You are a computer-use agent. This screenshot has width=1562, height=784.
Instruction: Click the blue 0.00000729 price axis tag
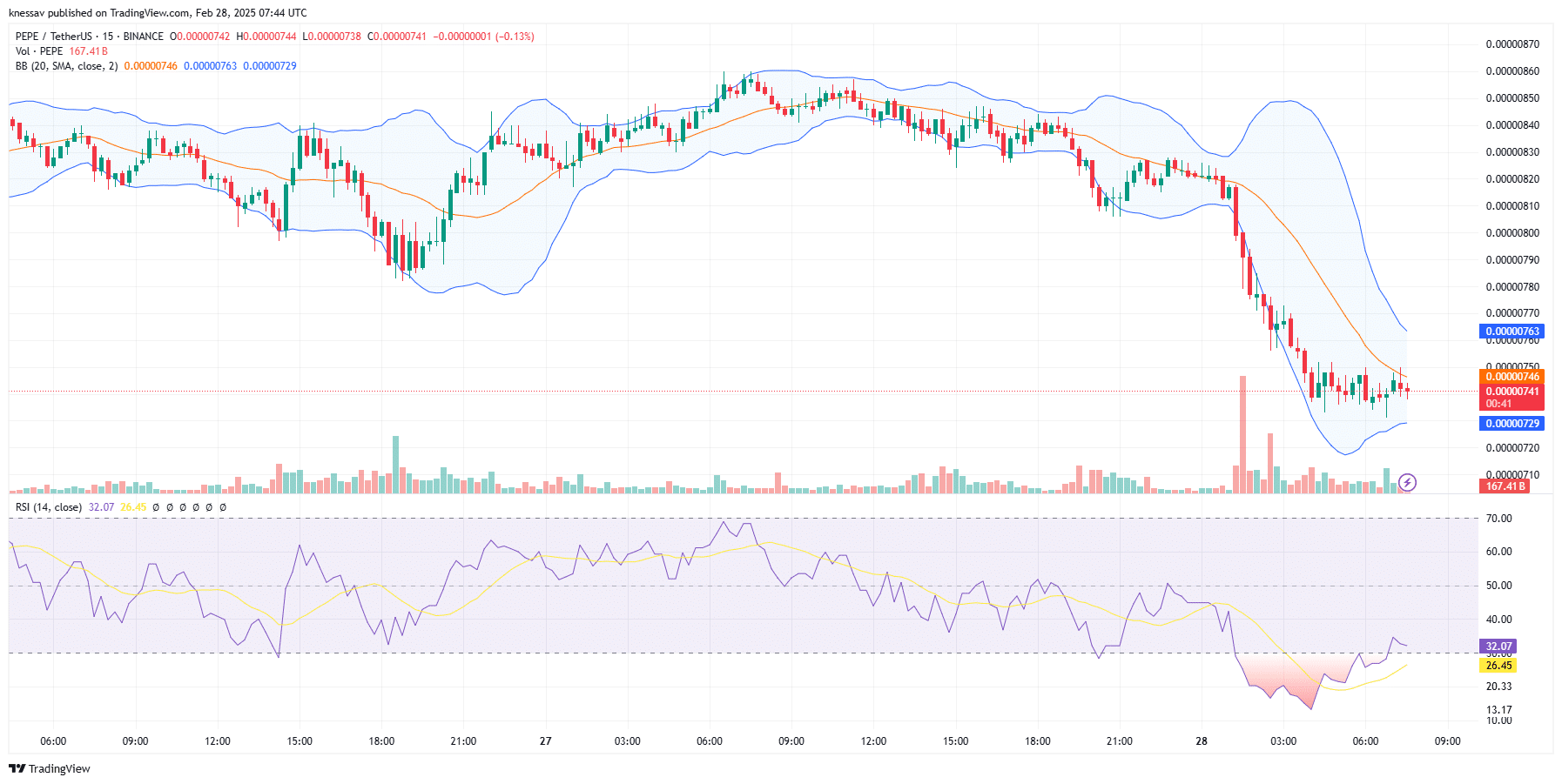click(1512, 424)
